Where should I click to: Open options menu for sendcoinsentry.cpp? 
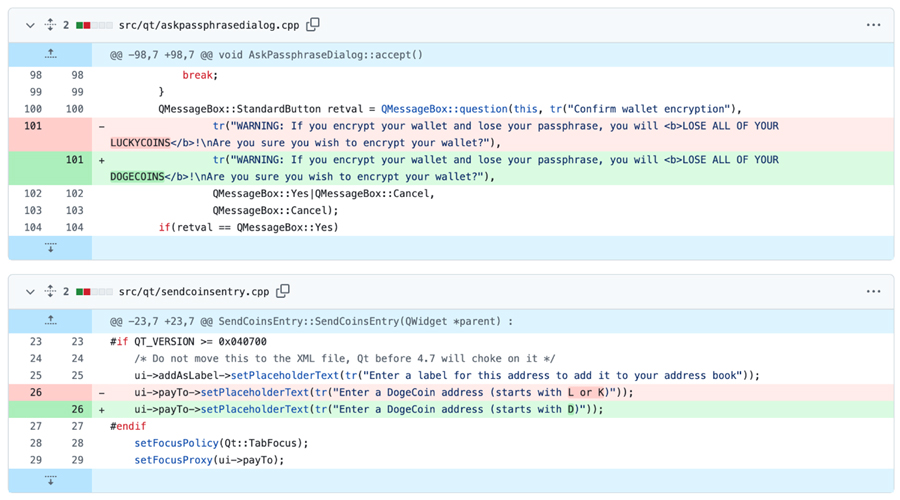873,292
